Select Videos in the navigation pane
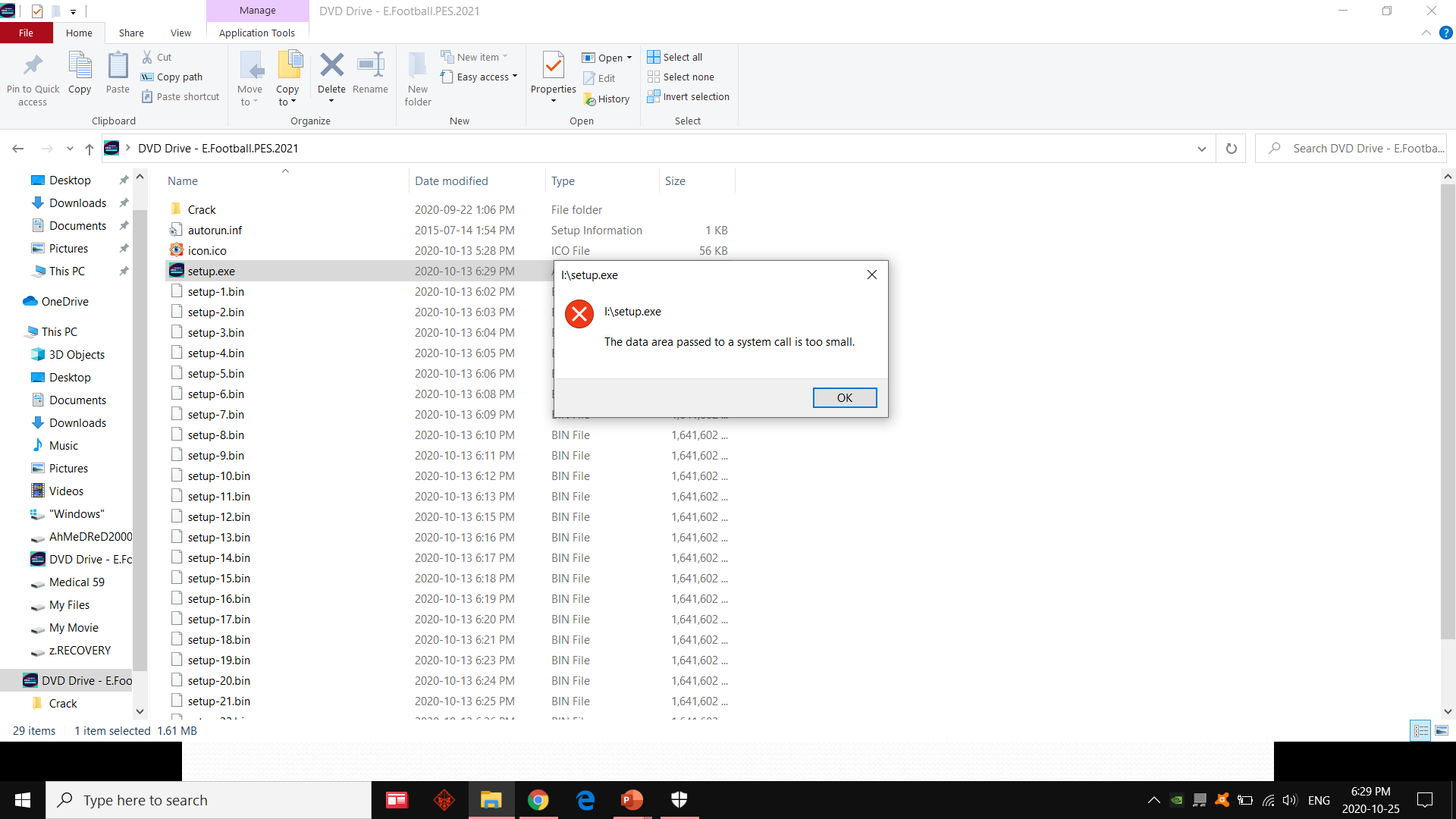1456x819 pixels. point(66,491)
